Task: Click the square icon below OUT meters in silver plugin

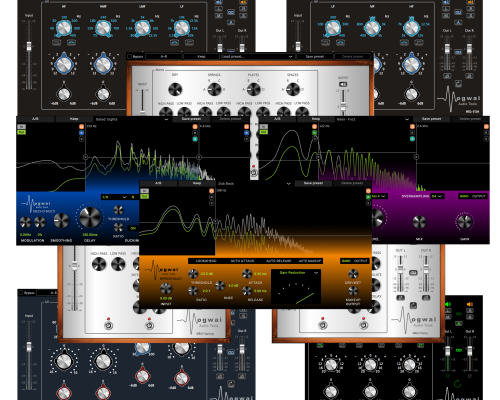Action: point(413,305)
